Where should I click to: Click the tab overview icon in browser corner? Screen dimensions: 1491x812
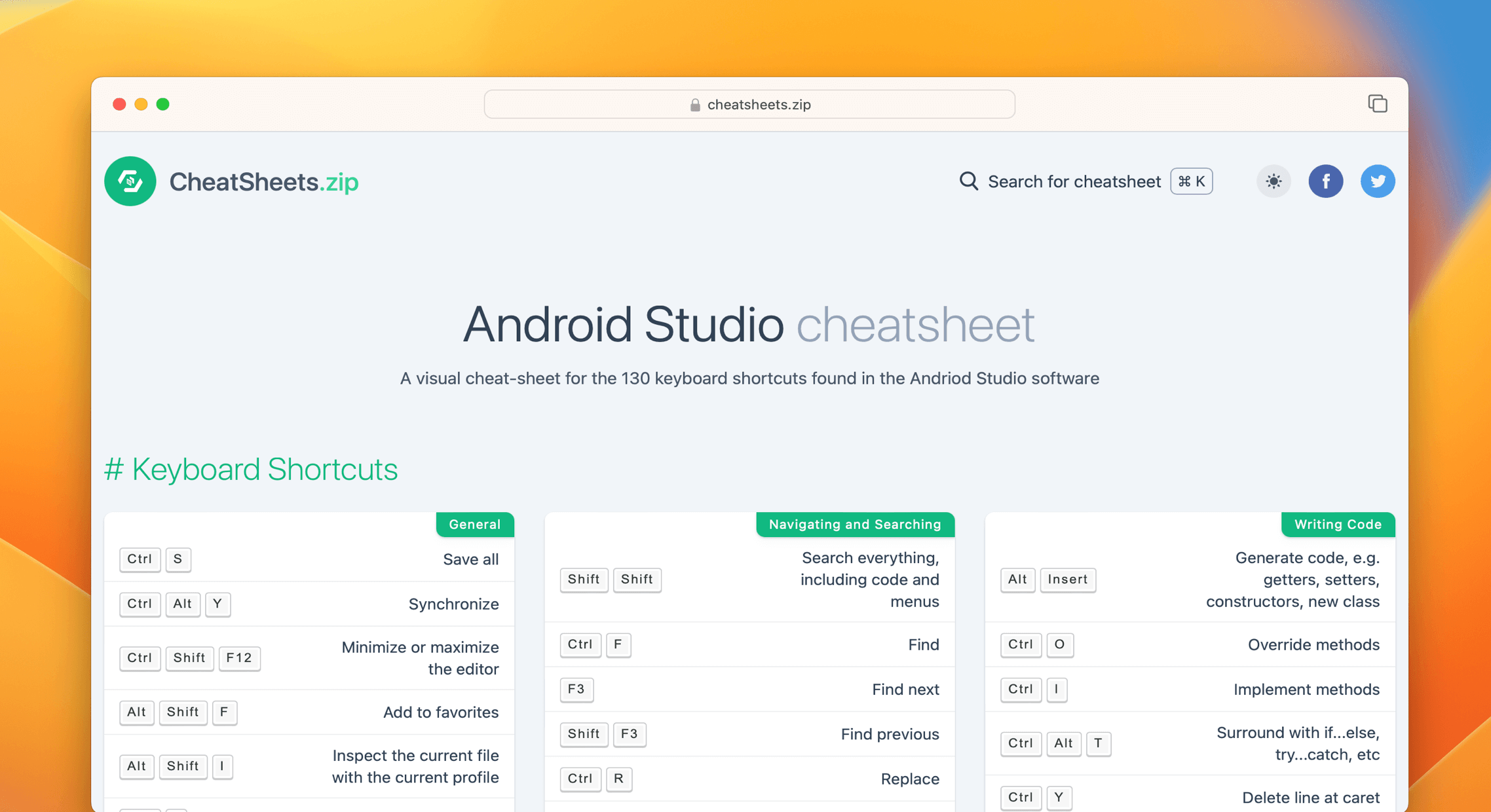click(x=1378, y=103)
